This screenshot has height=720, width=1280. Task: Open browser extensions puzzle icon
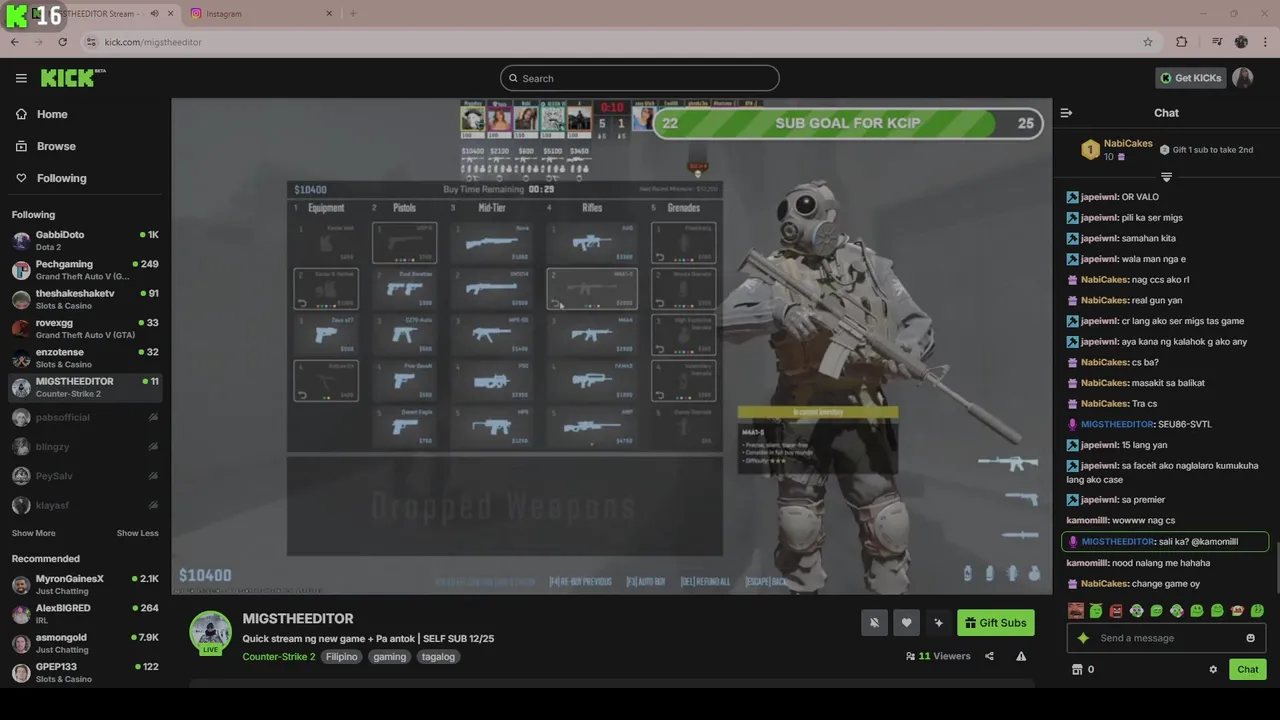(1181, 42)
